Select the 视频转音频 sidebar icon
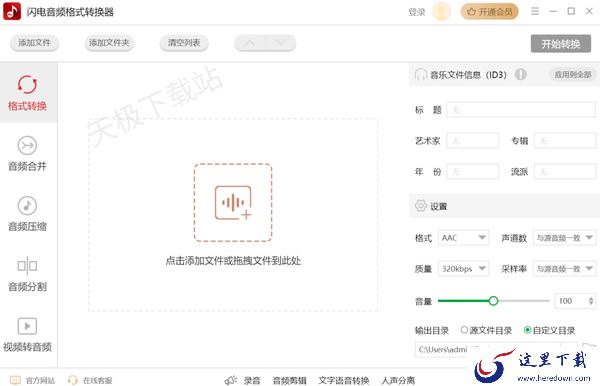600x386 pixels. [x=27, y=326]
